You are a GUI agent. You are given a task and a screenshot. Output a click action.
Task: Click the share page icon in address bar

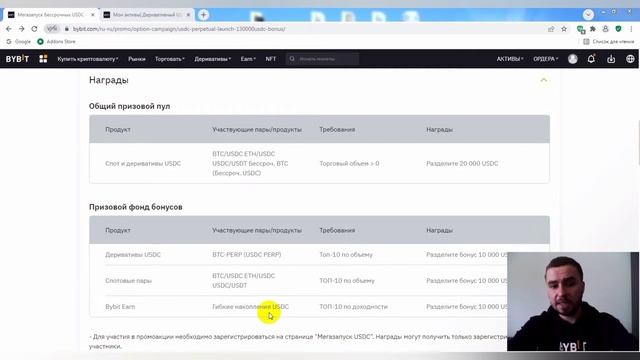click(551, 29)
